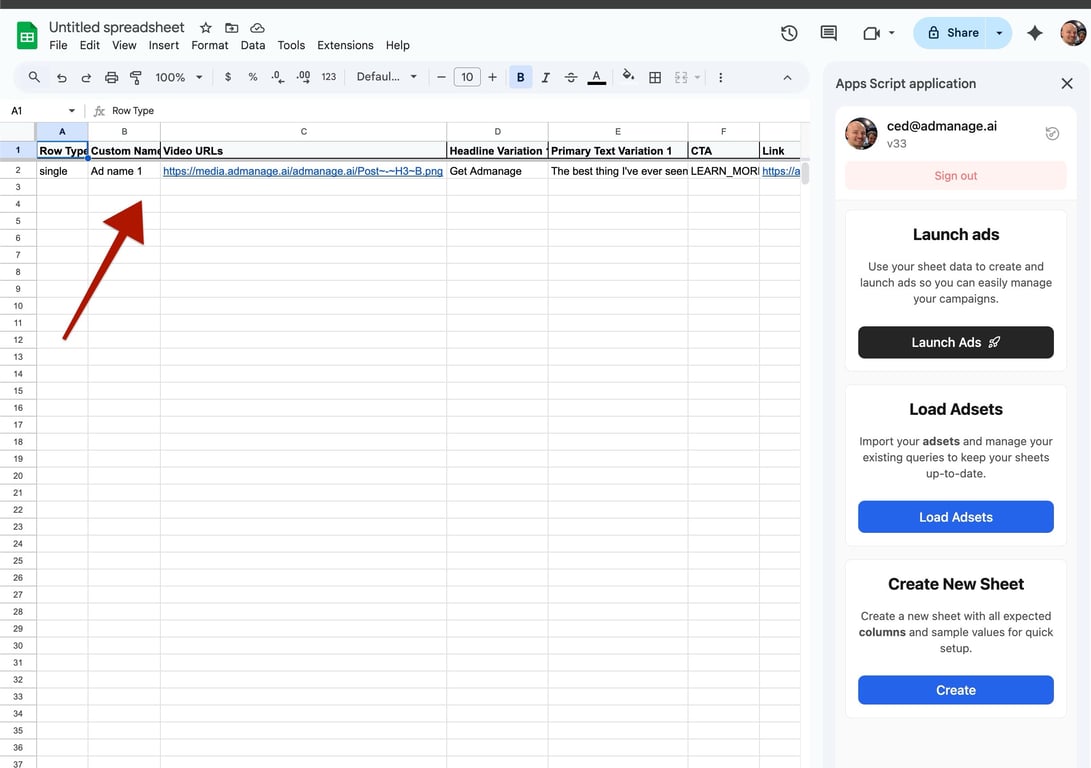Open the Format menu
1091x768 pixels.
[209, 45]
